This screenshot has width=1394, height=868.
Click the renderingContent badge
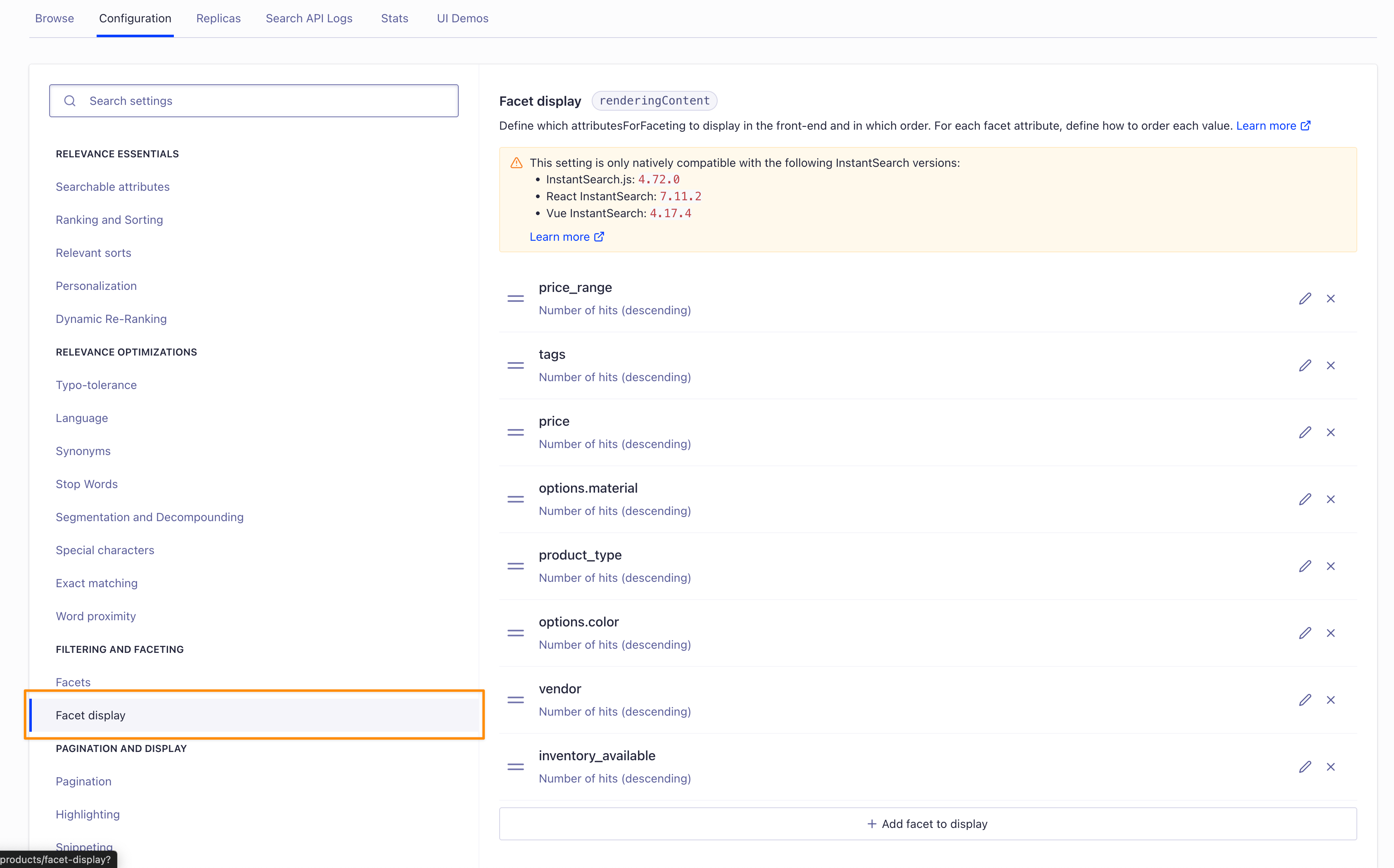point(654,100)
